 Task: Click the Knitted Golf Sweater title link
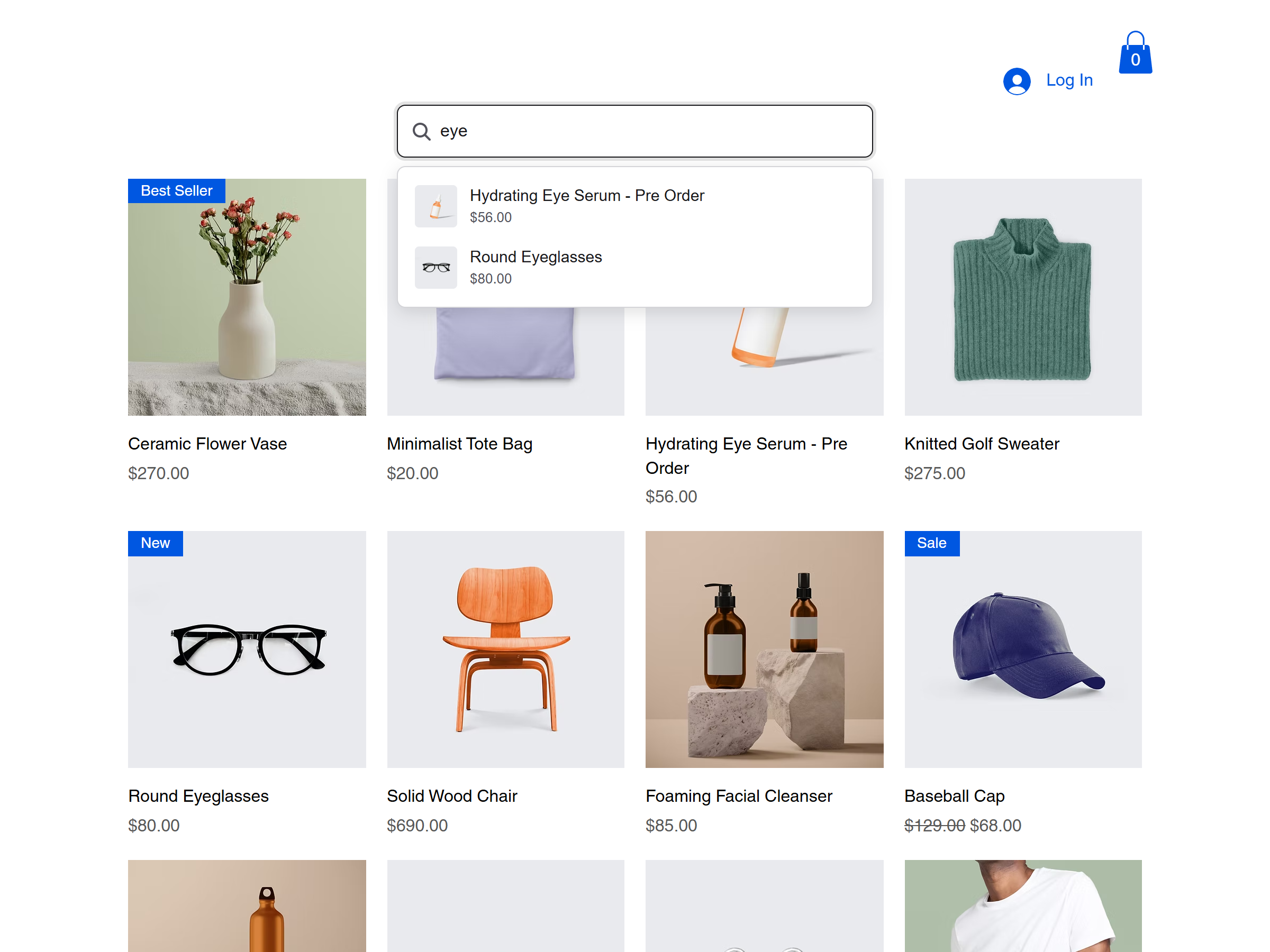pos(981,444)
